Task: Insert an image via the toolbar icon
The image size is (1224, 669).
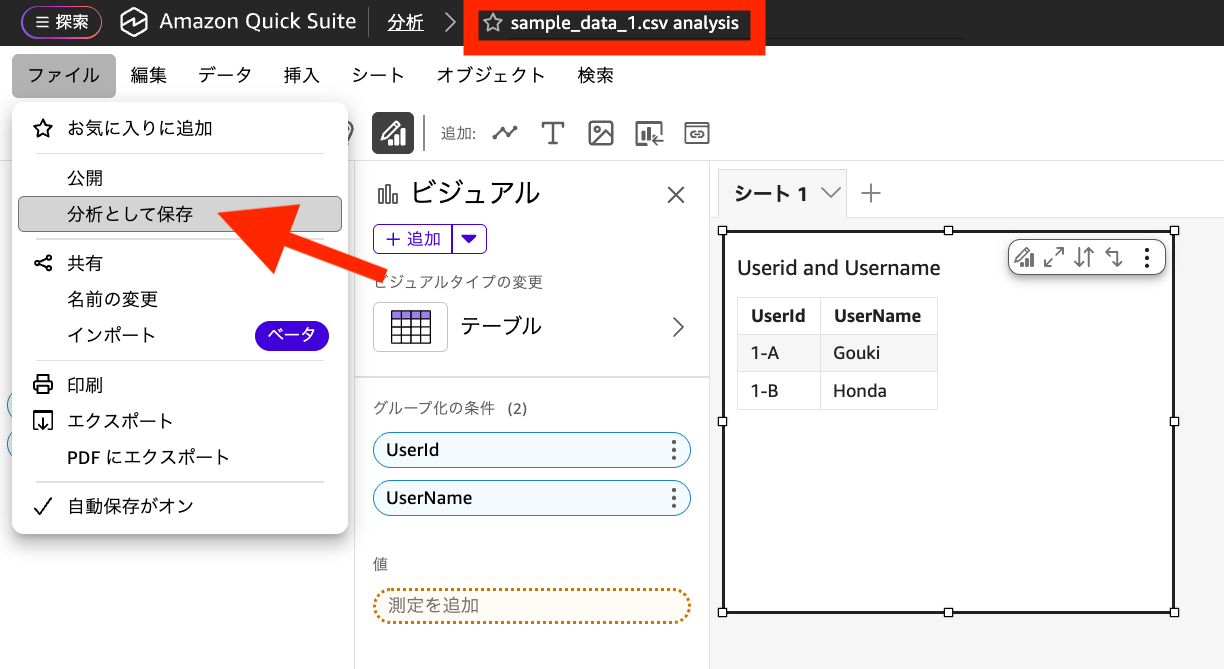Action: coord(600,132)
